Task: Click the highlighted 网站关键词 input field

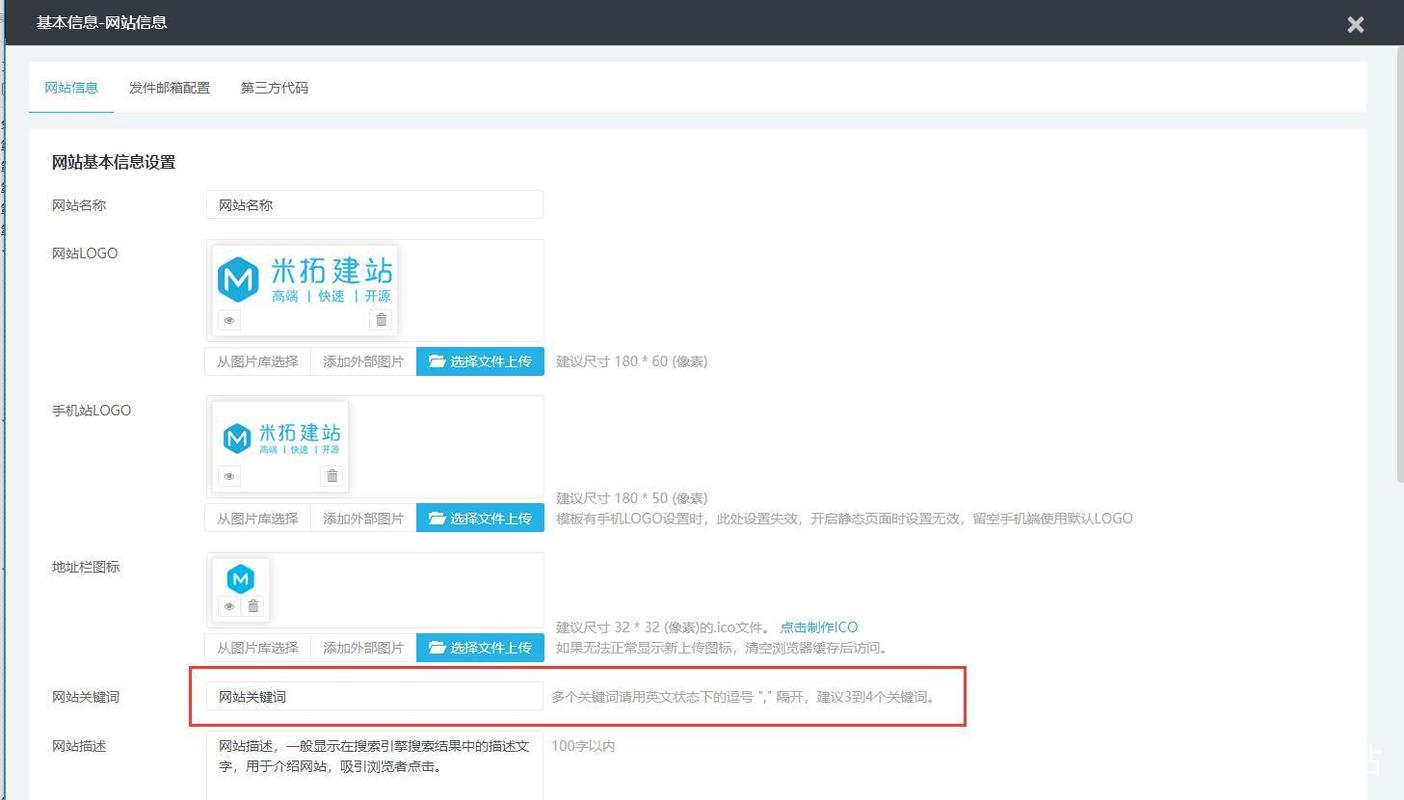Action: (375, 696)
